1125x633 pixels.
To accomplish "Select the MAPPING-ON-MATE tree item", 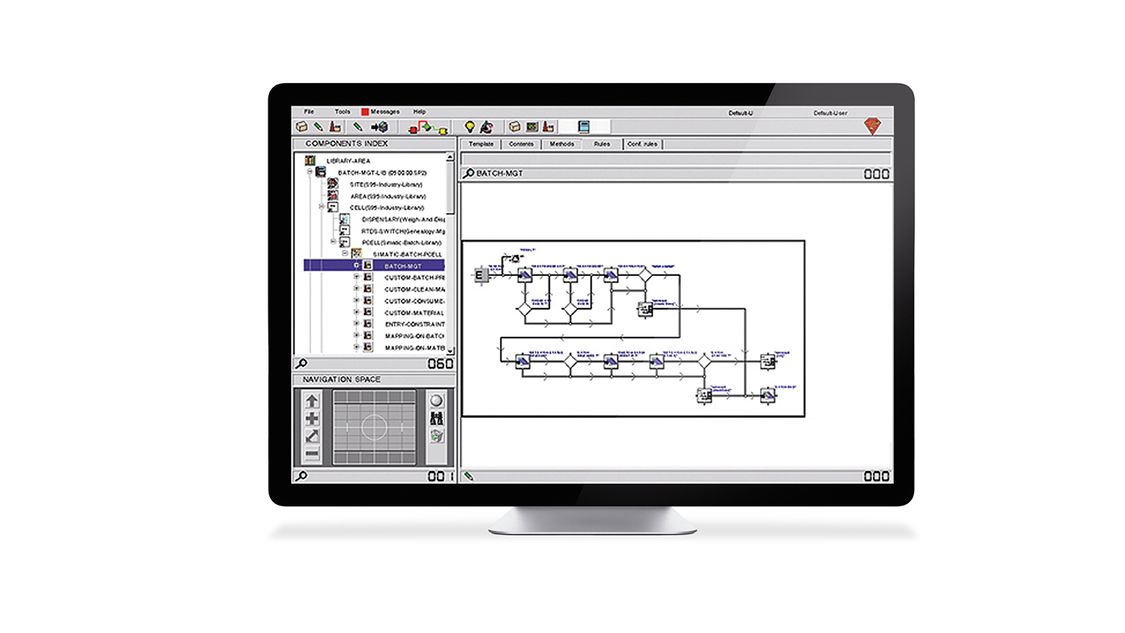I will point(415,347).
